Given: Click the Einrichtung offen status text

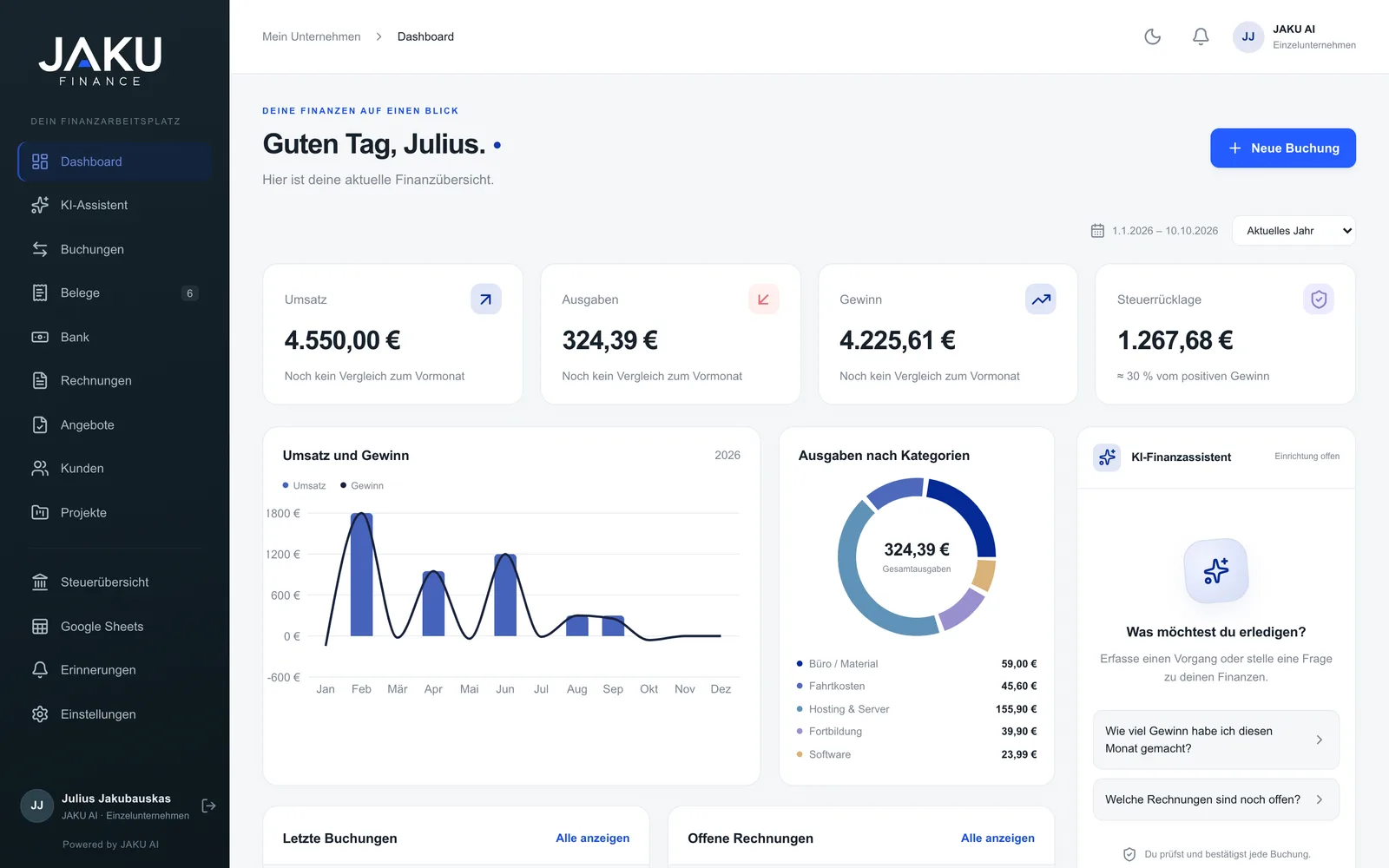Looking at the screenshot, I should pyautogui.click(x=1307, y=457).
